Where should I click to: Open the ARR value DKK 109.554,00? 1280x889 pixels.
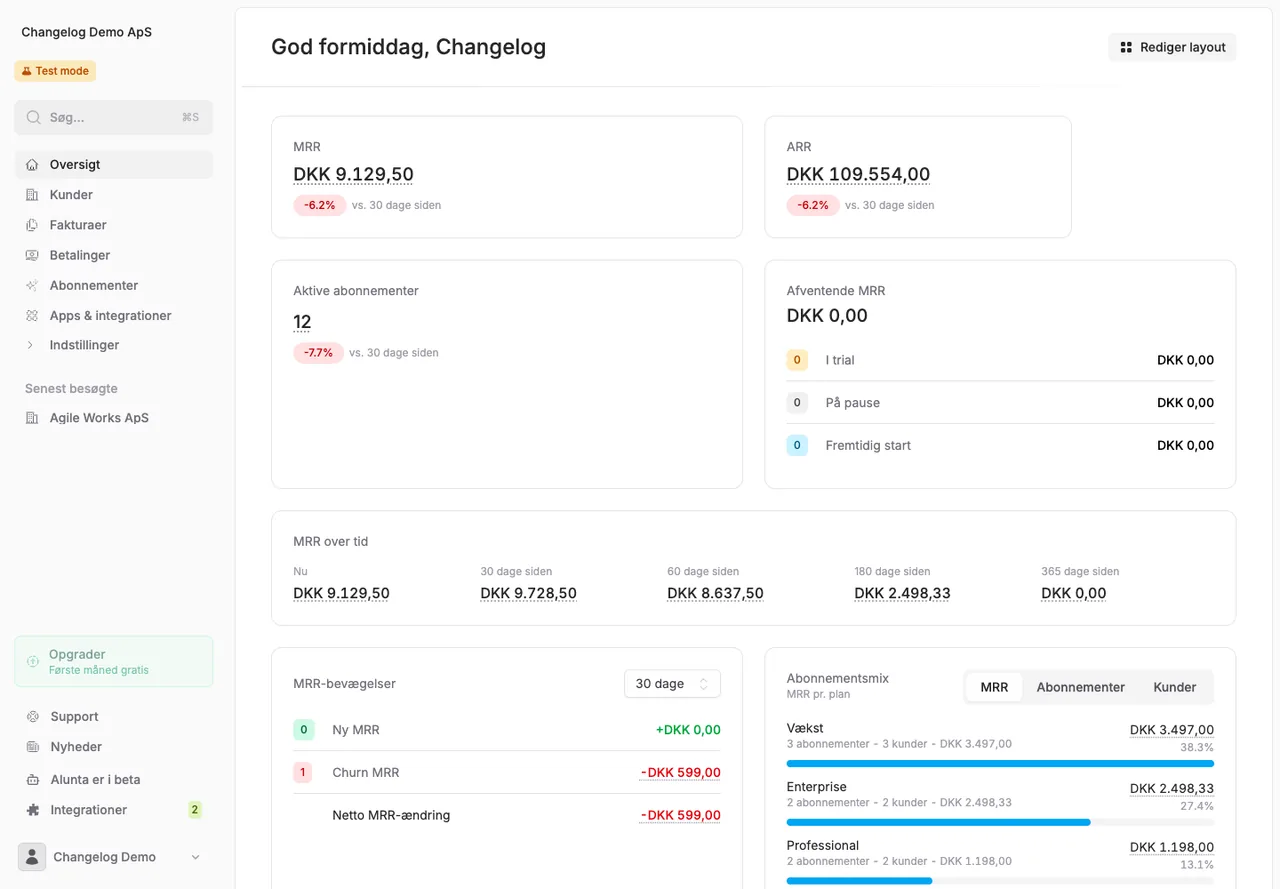tap(858, 174)
